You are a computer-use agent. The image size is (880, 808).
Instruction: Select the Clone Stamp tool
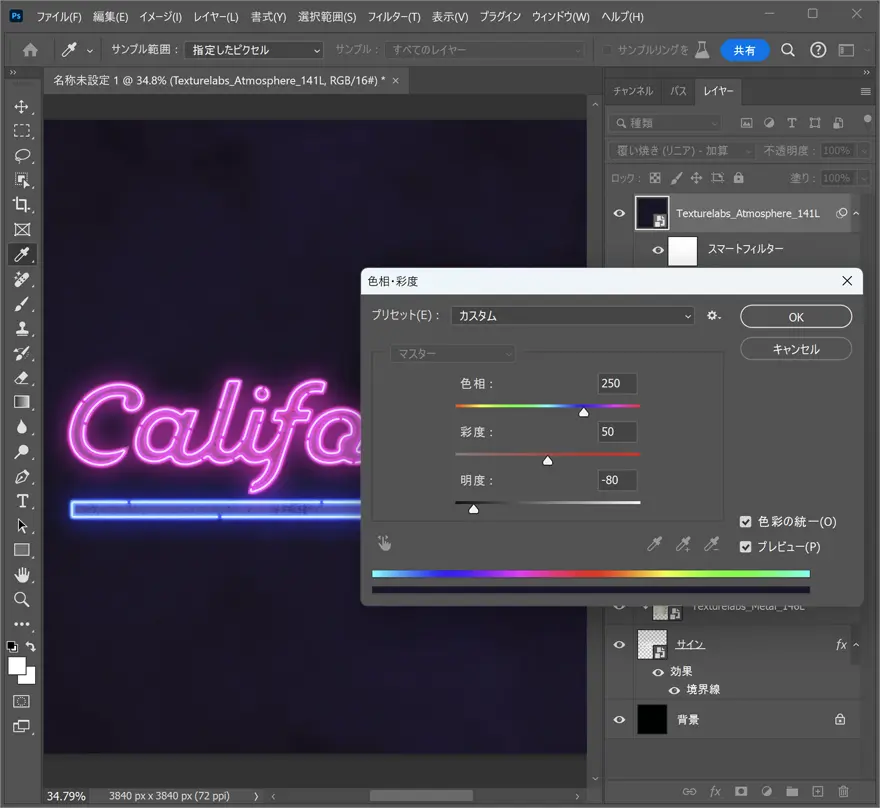tap(22, 328)
